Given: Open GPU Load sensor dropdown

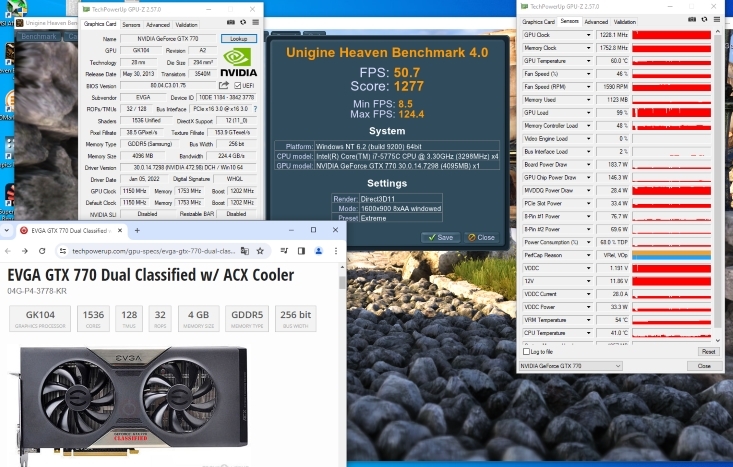Looking at the screenshot, I should (x=589, y=113).
